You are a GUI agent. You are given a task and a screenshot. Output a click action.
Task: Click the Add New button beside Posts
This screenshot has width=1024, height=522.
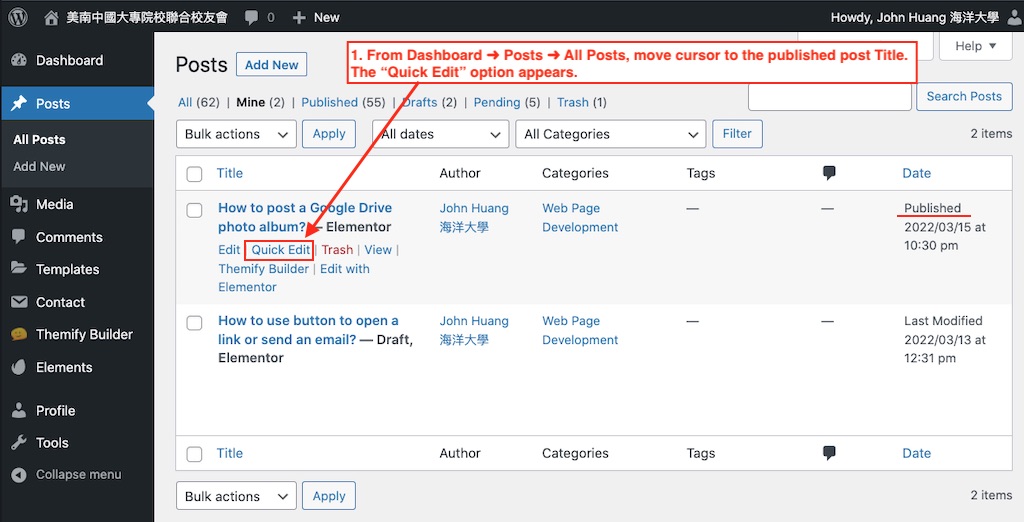pos(271,65)
